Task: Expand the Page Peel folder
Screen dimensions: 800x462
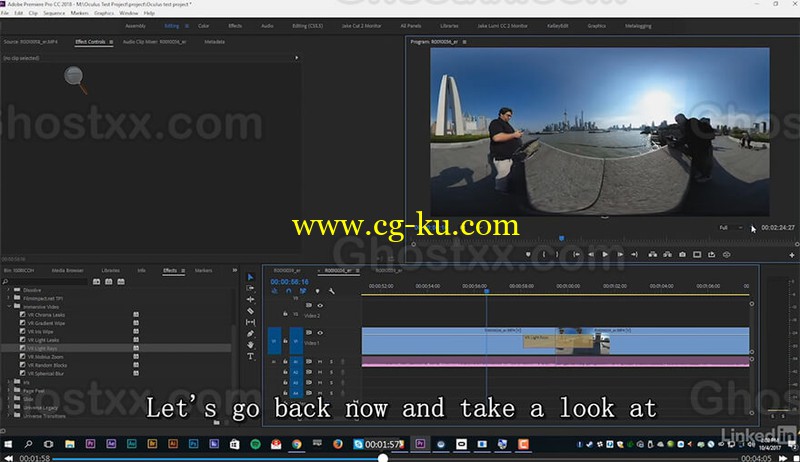Action: point(9,391)
